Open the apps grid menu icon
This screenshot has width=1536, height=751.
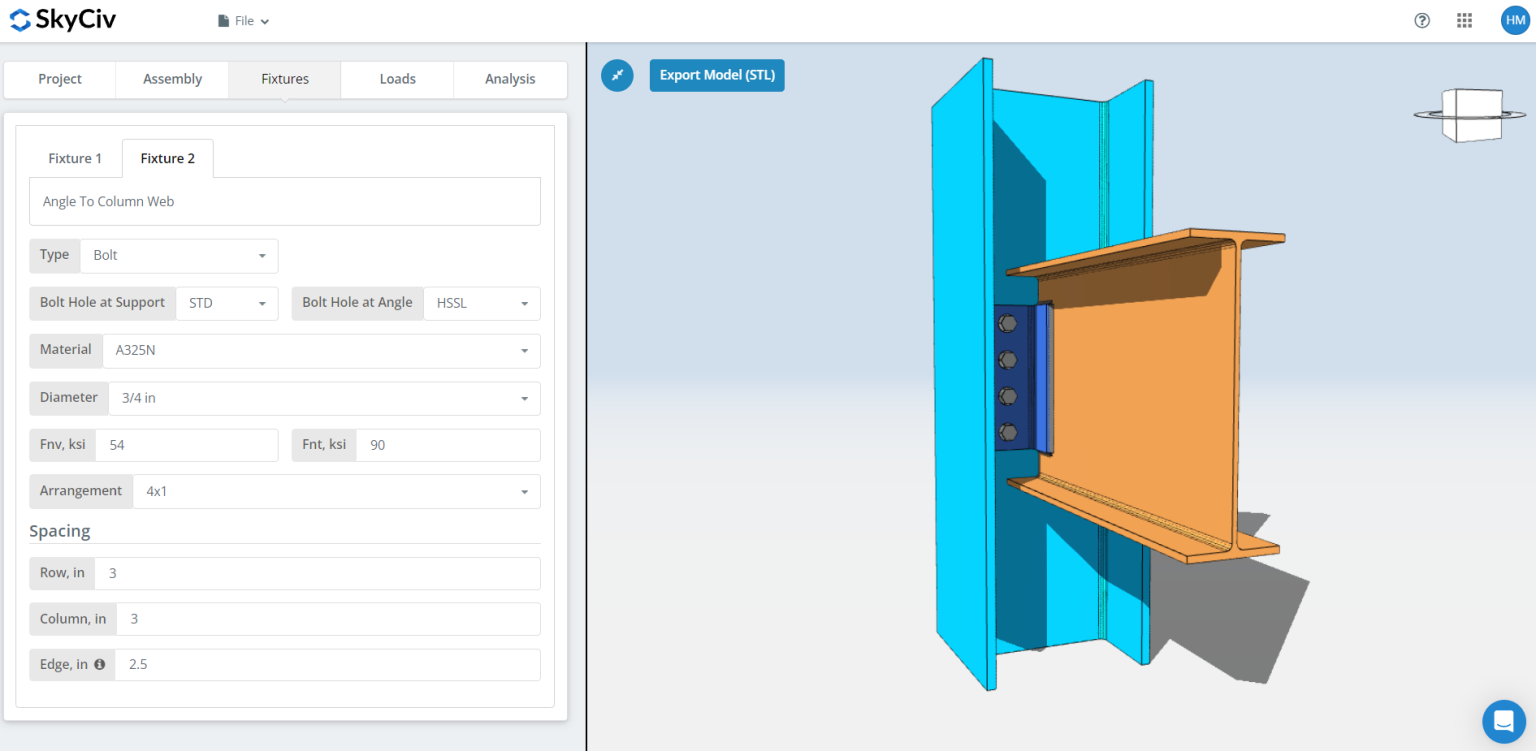(1464, 20)
